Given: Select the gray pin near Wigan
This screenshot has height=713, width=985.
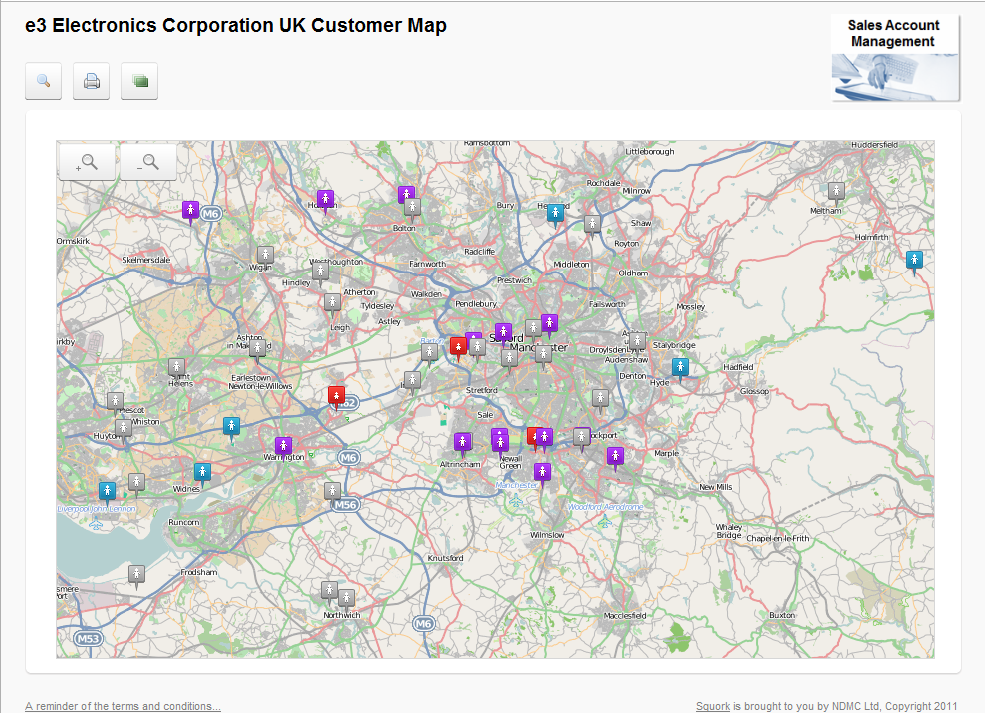Looking at the screenshot, I should pos(264,256).
